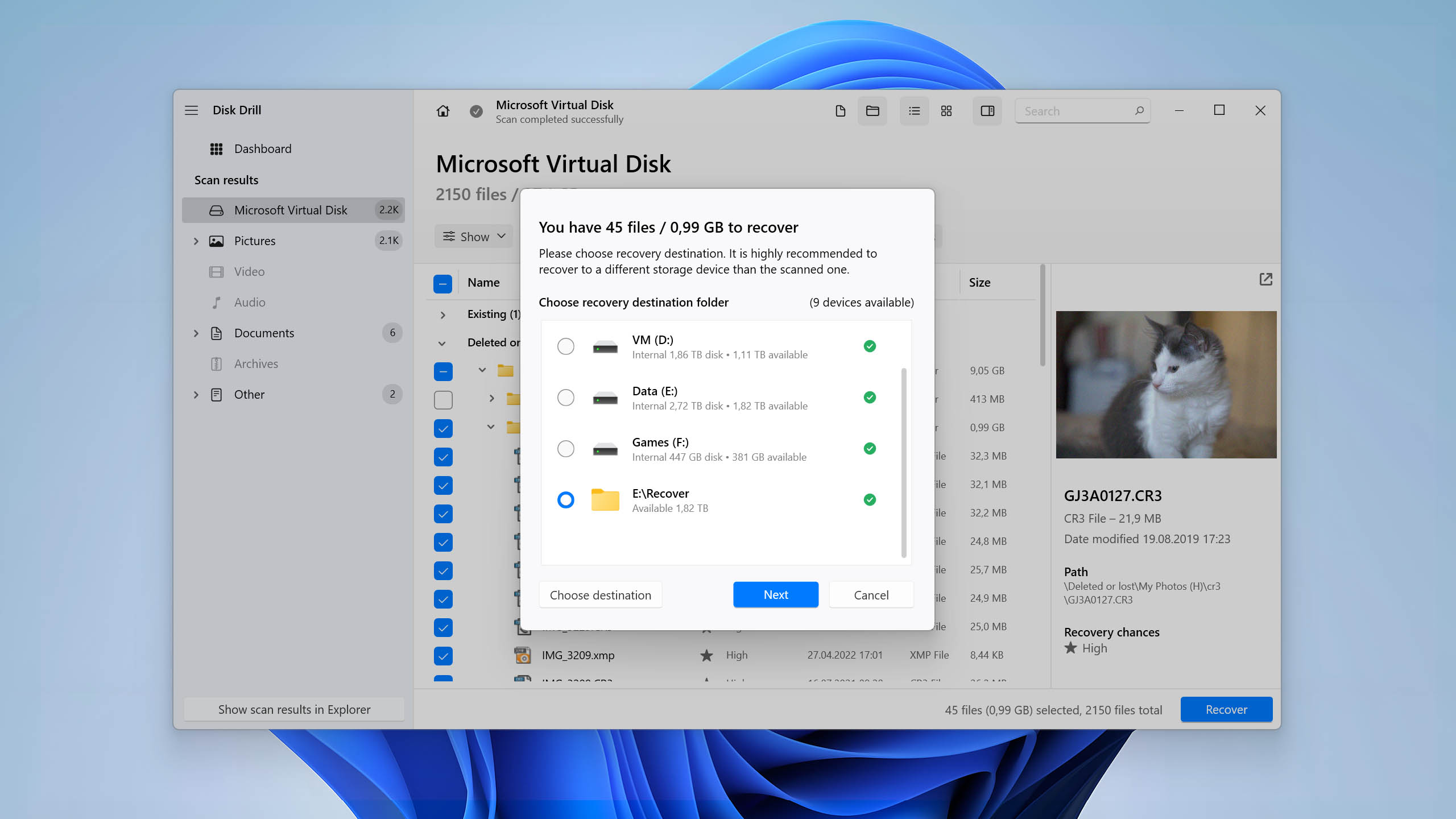Select VM (D:) as recovery destination

[x=565, y=346]
